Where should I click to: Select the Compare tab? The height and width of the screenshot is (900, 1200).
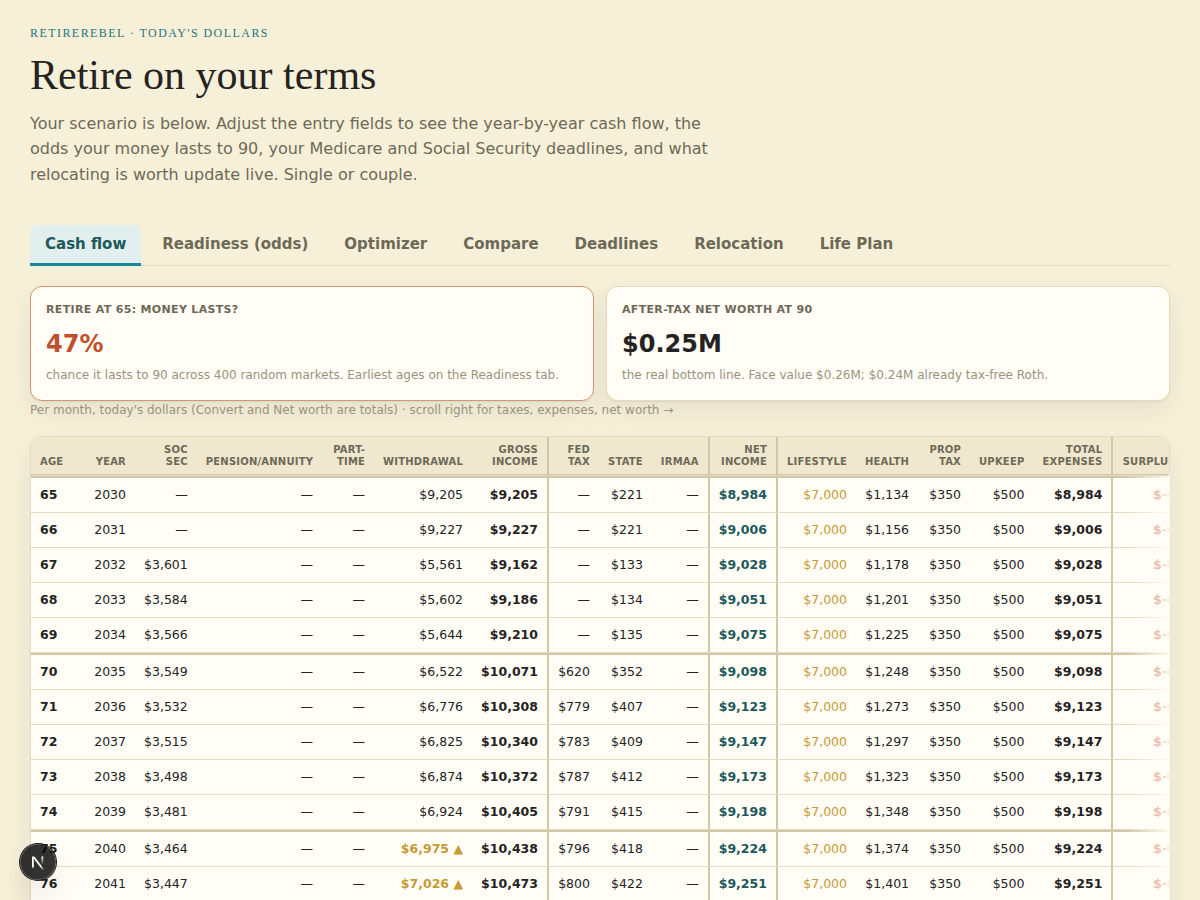pos(501,244)
